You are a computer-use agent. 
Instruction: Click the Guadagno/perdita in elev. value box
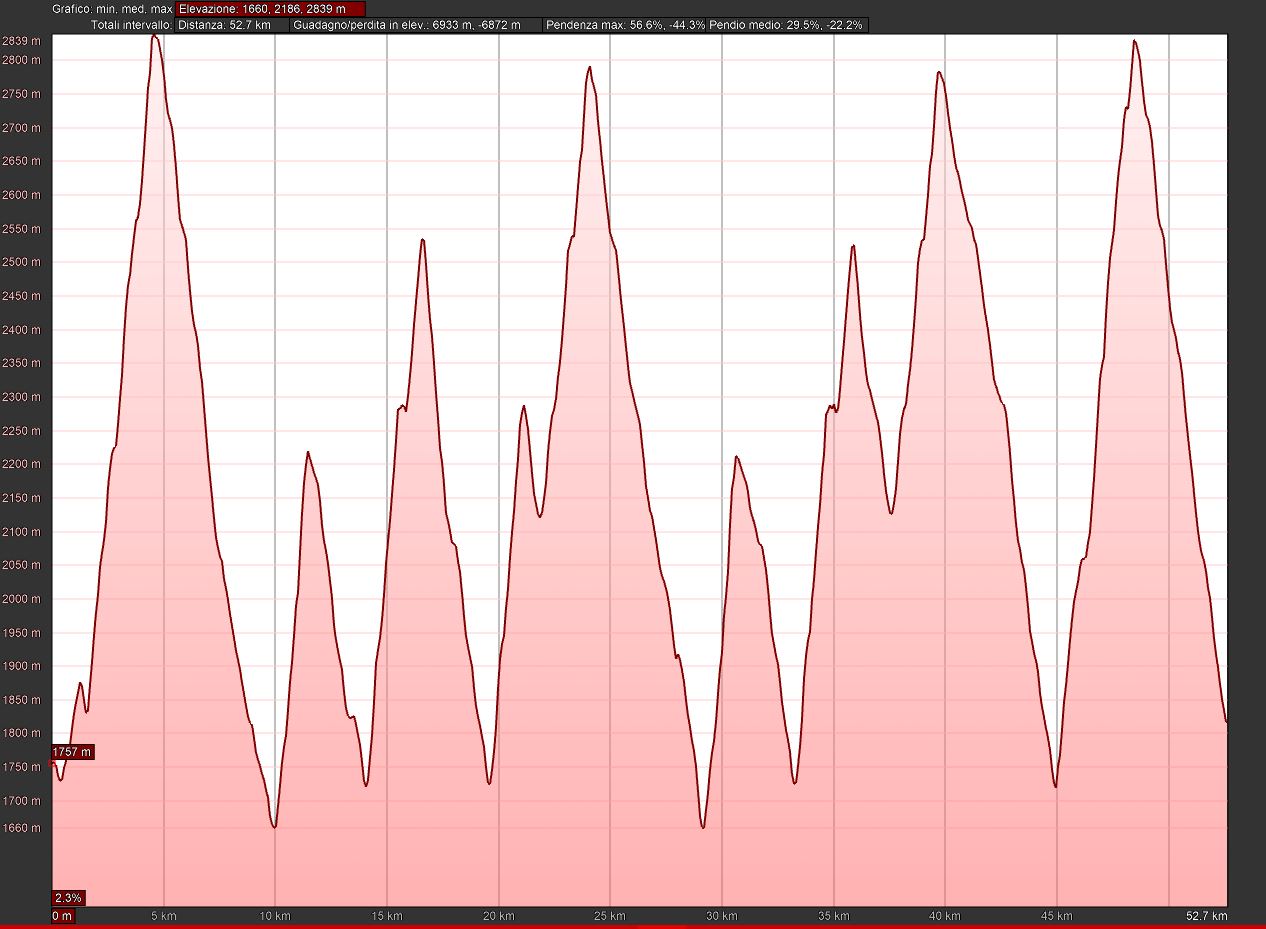pyautogui.click(x=415, y=25)
